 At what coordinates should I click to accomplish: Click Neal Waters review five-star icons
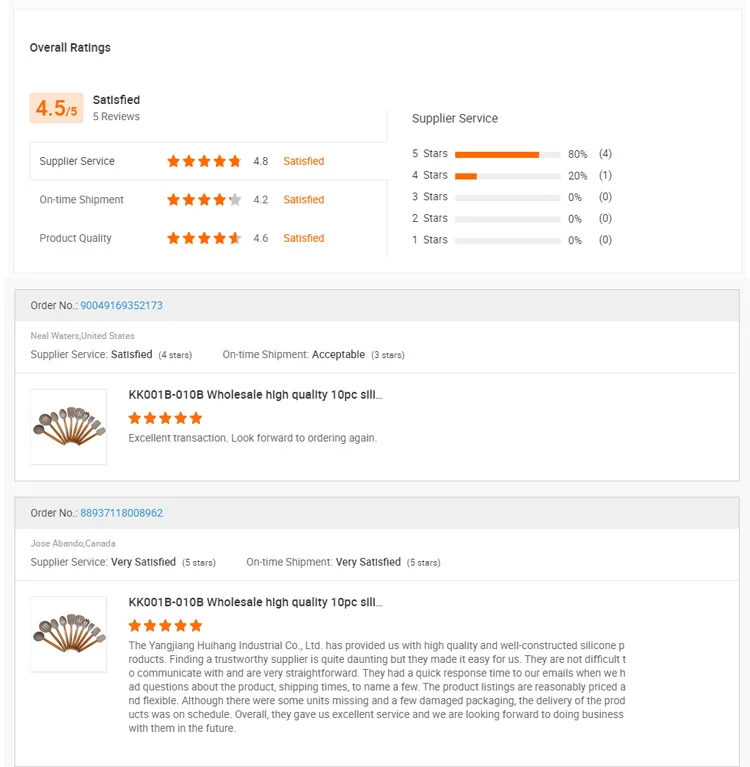(x=165, y=418)
